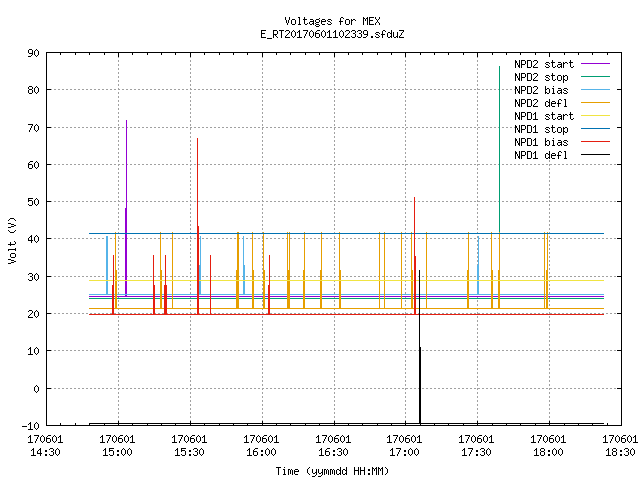
Task: Click orange line sample beside NPD2 defl
Action: (595, 102)
